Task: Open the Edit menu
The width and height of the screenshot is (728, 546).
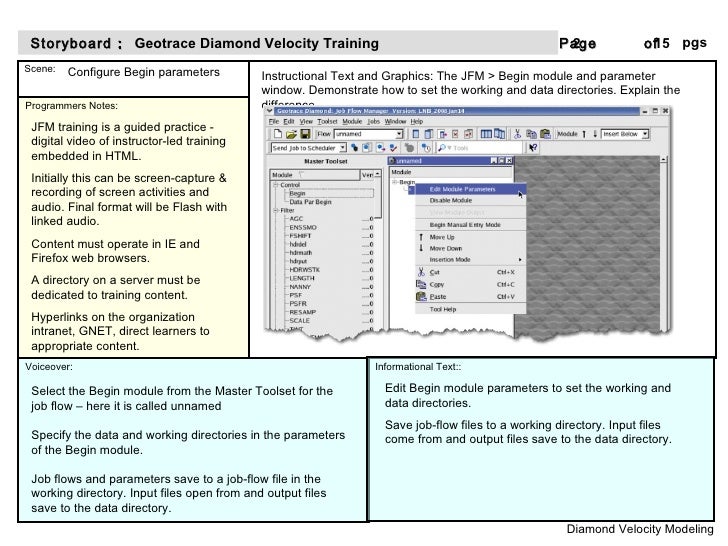Action: (x=289, y=122)
